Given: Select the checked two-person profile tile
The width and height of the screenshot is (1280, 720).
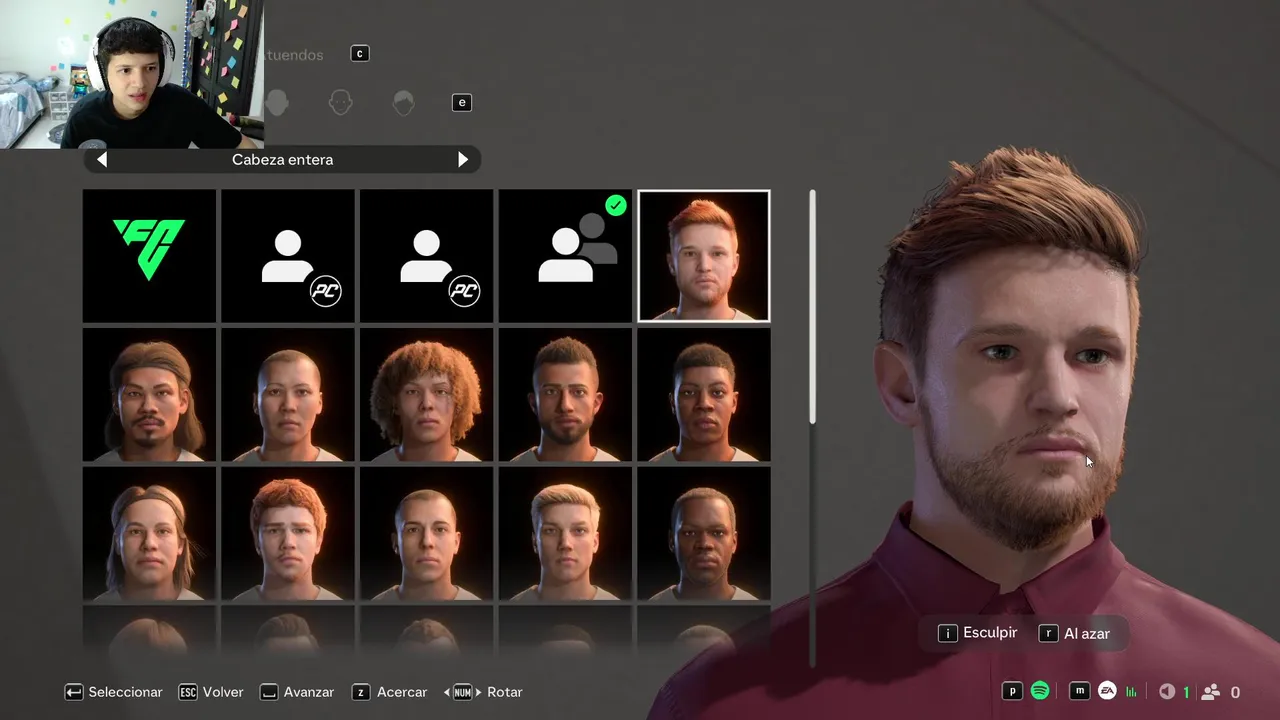Looking at the screenshot, I should pyautogui.click(x=565, y=256).
